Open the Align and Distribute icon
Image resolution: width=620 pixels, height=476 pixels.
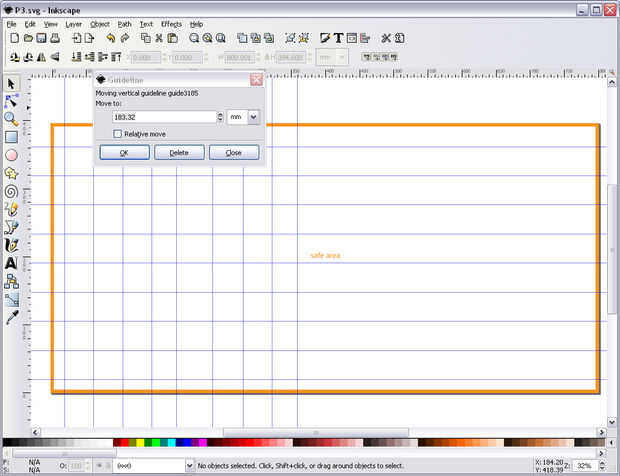(x=365, y=38)
